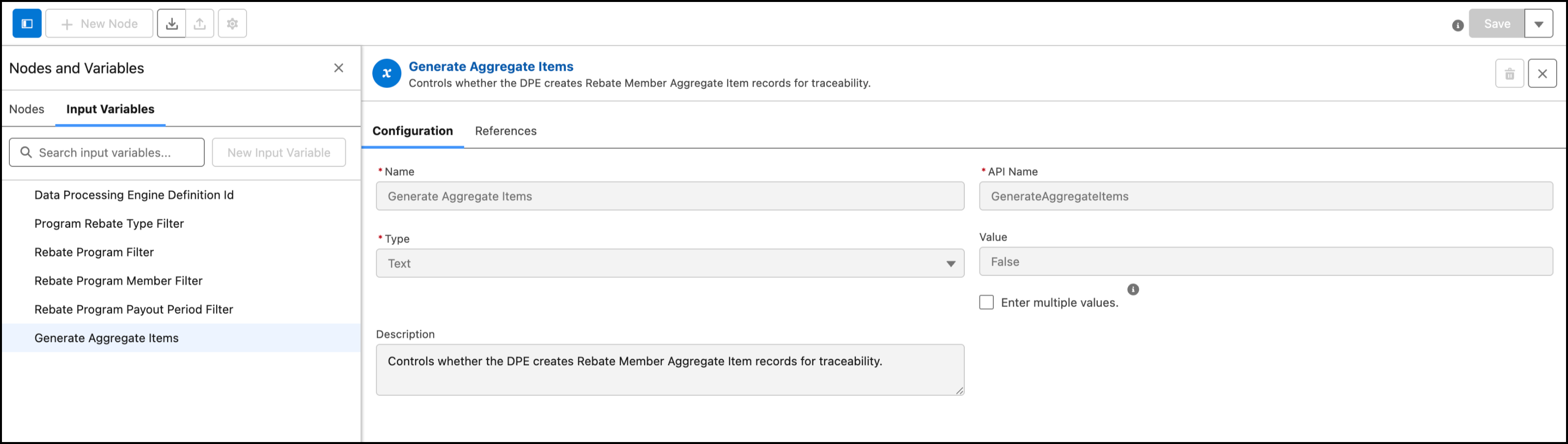Image resolution: width=1568 pixels, height=444 pixels.
Task: Open the Save split-button dropdown arrow
Action: [1540, 23]
